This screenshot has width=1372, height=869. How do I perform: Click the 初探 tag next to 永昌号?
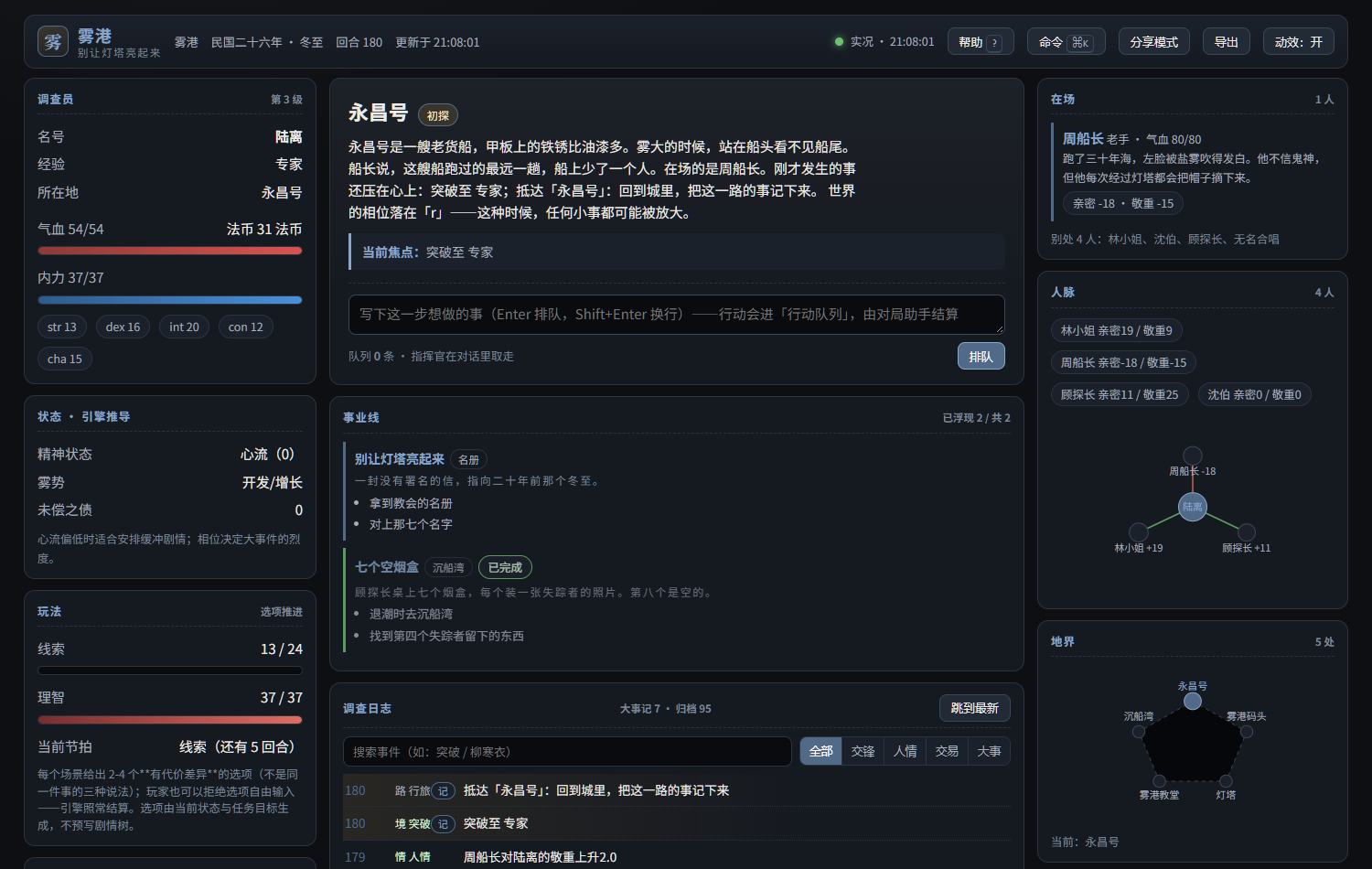point(438,115)
